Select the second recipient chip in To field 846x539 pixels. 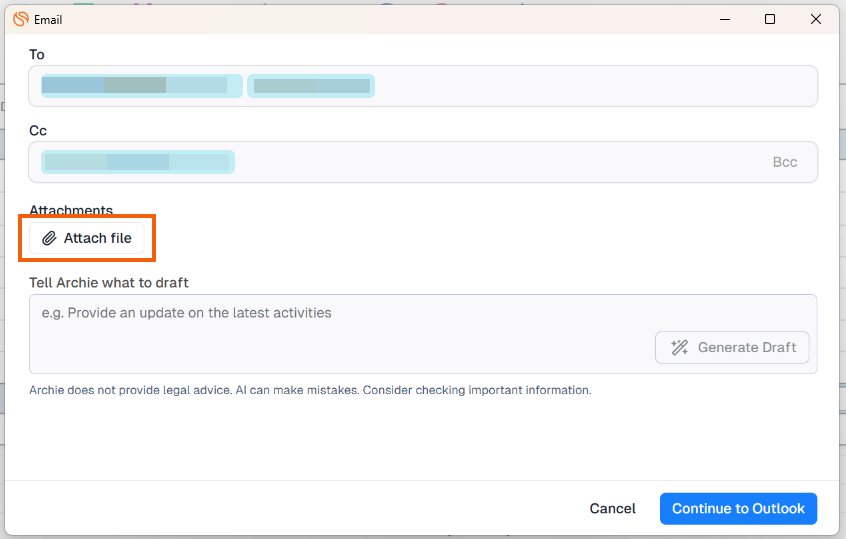pyautogui.click(x=311, y=86)
